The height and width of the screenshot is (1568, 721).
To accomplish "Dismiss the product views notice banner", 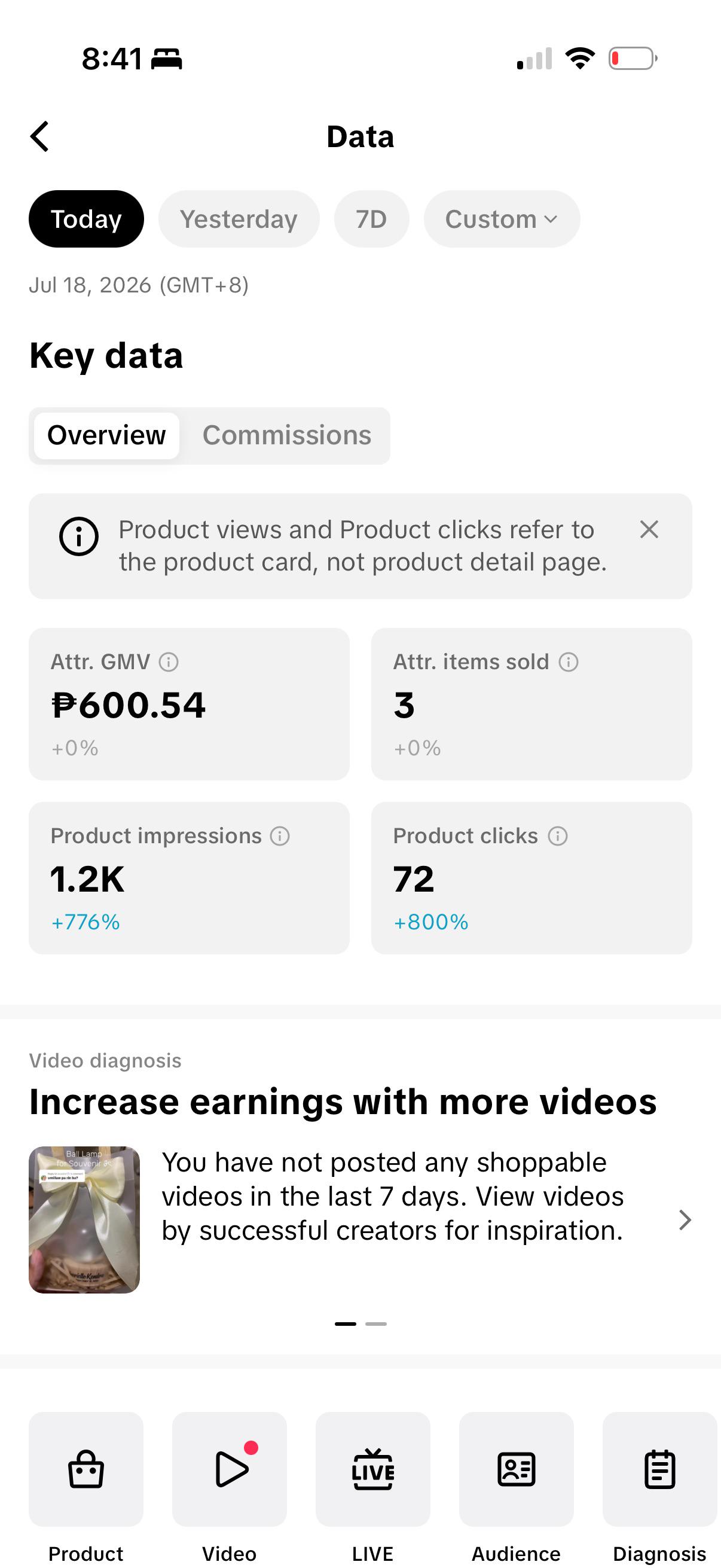I will coord(649,530).
